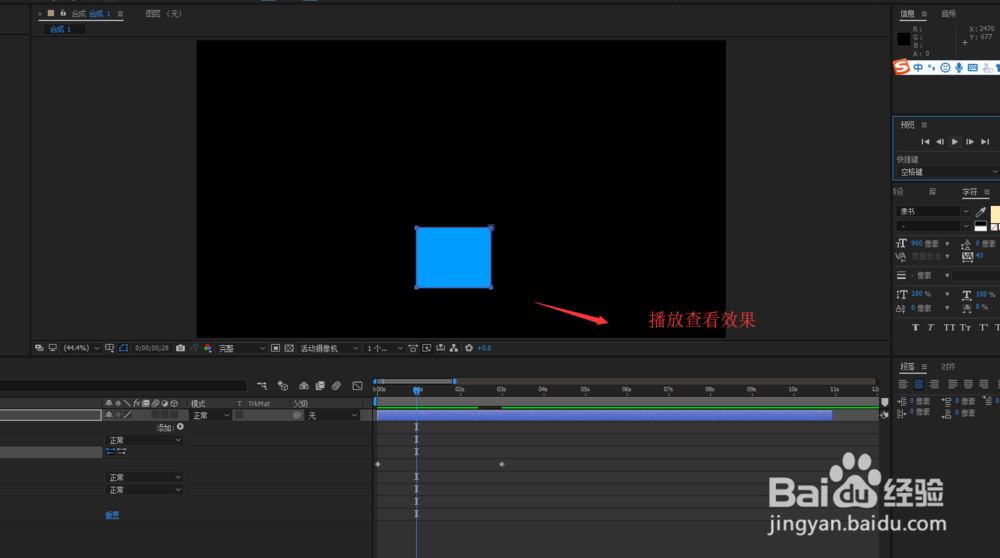Image resolution: width=1000 pixels, height=558 pixels.
Task: Step forward one frame in preview
Action: coord(969,142)
